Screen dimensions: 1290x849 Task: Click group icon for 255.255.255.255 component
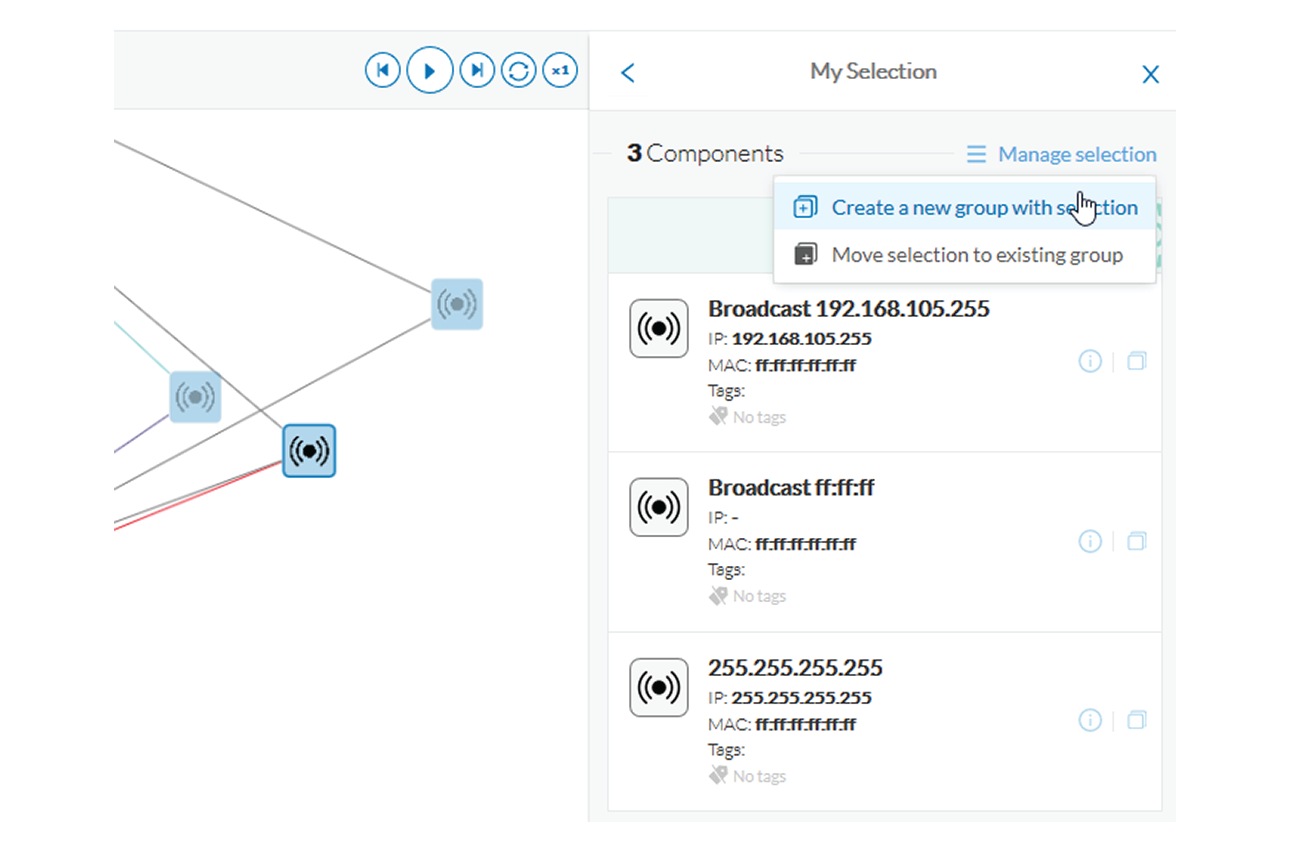tap(1136, 721)
